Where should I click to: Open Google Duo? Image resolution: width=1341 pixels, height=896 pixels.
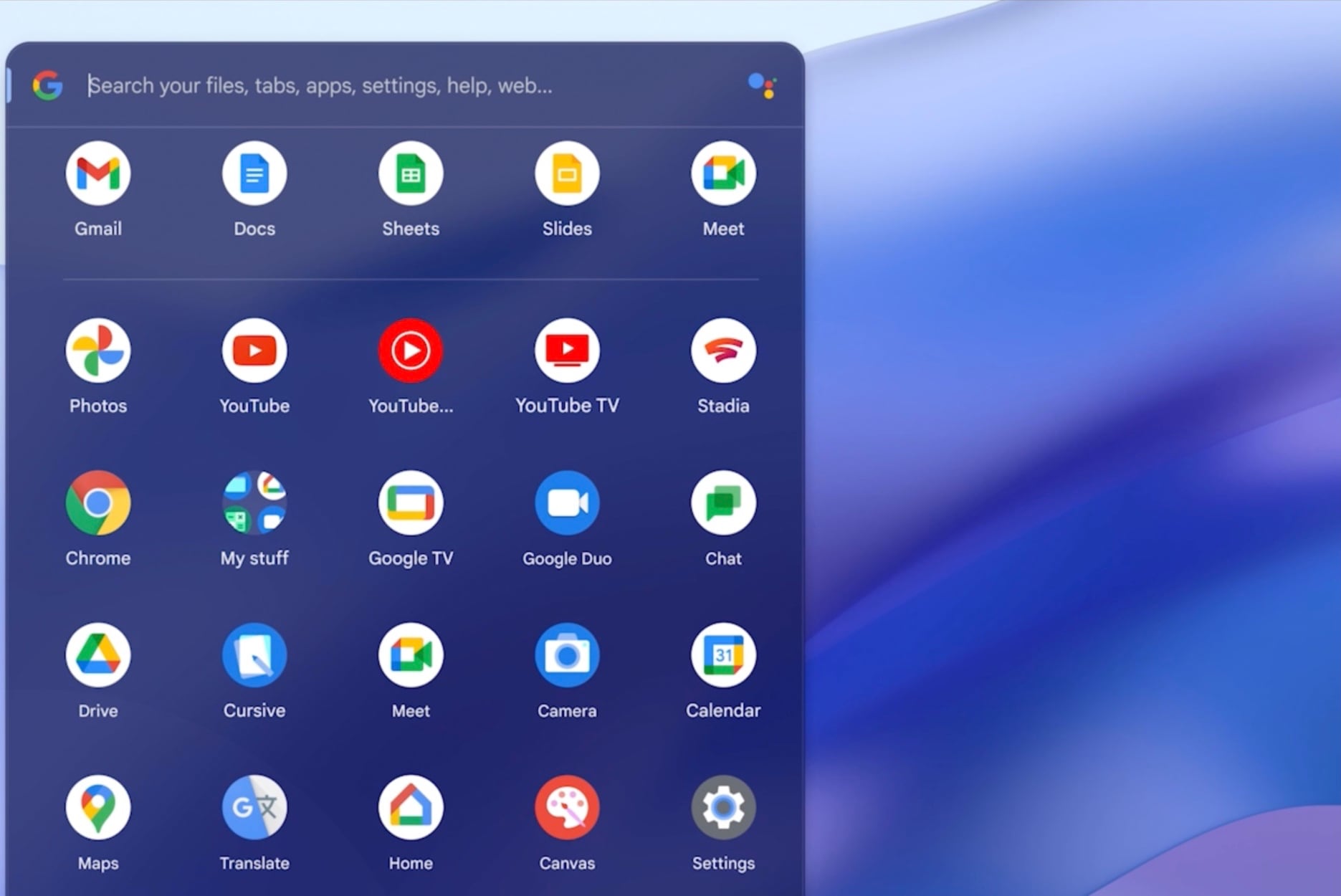click(x=567, y=503)
